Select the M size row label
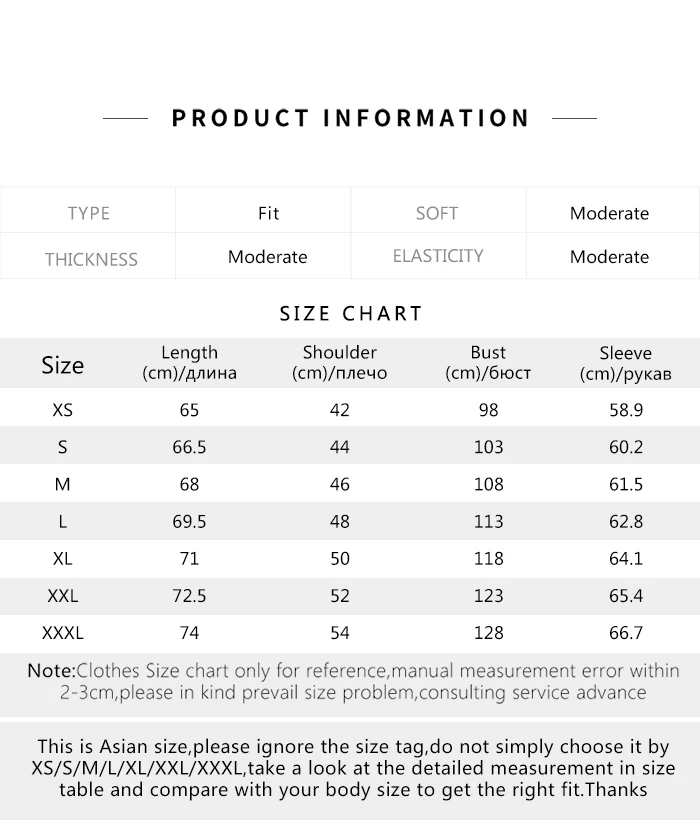The image size is (700, 838). pos(62,484)
